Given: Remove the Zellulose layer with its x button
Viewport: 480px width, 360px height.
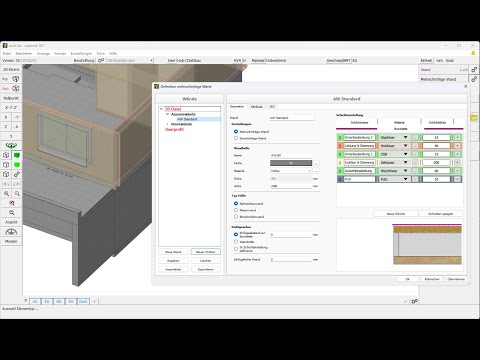Looking at the screenshot, I should click(x=457, y=162).
